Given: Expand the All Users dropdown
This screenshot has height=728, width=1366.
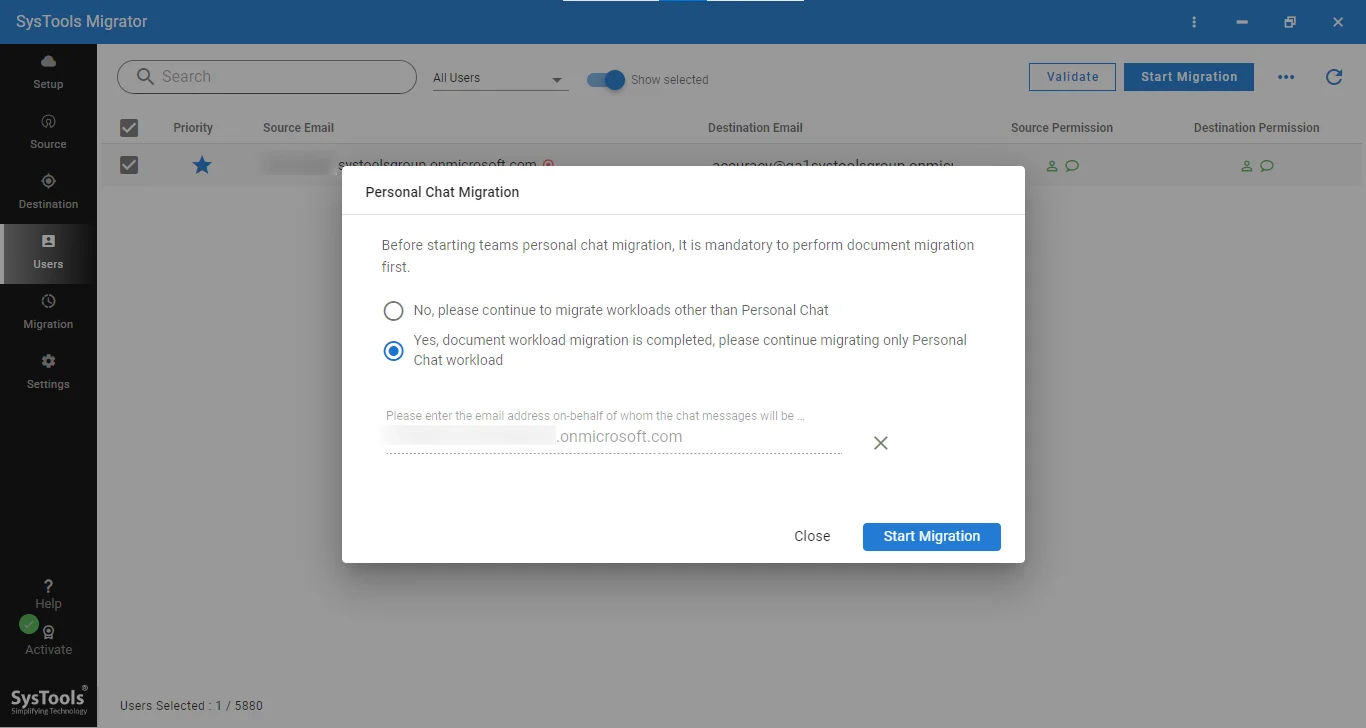Looking at the screenshot, I should [500, 78].
